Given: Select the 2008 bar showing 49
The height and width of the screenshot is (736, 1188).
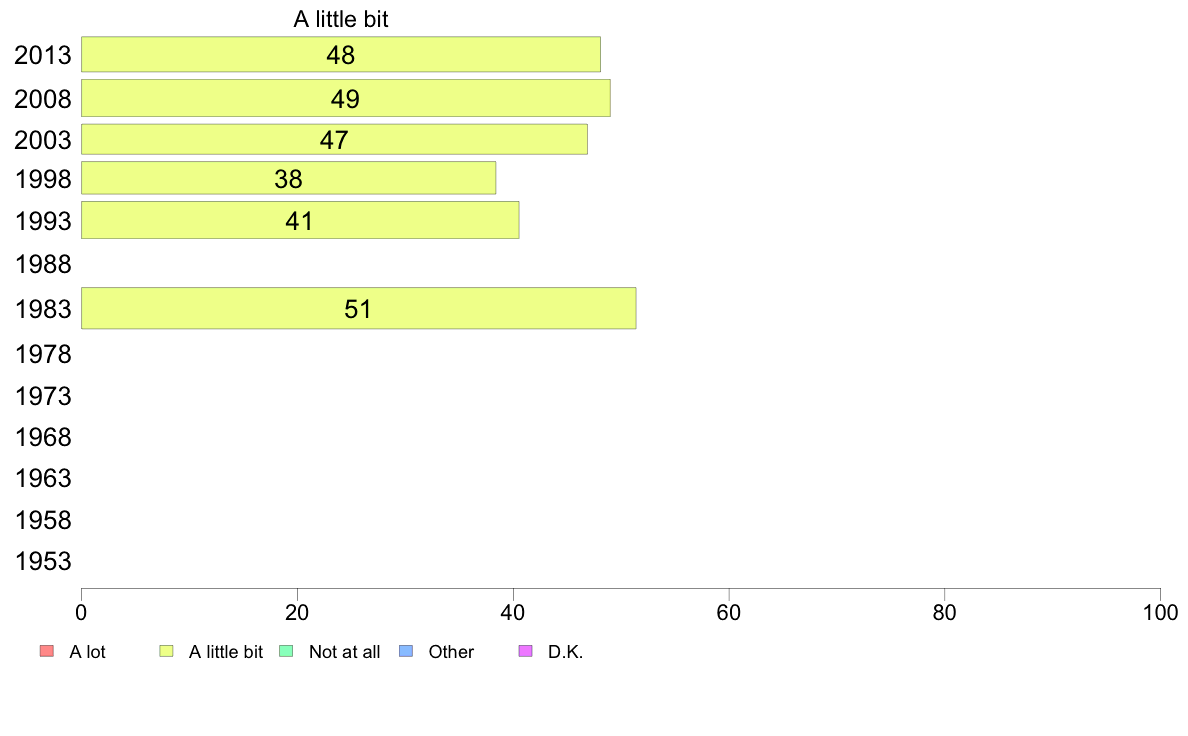Looking at the screenshot, I should point(345,99).
